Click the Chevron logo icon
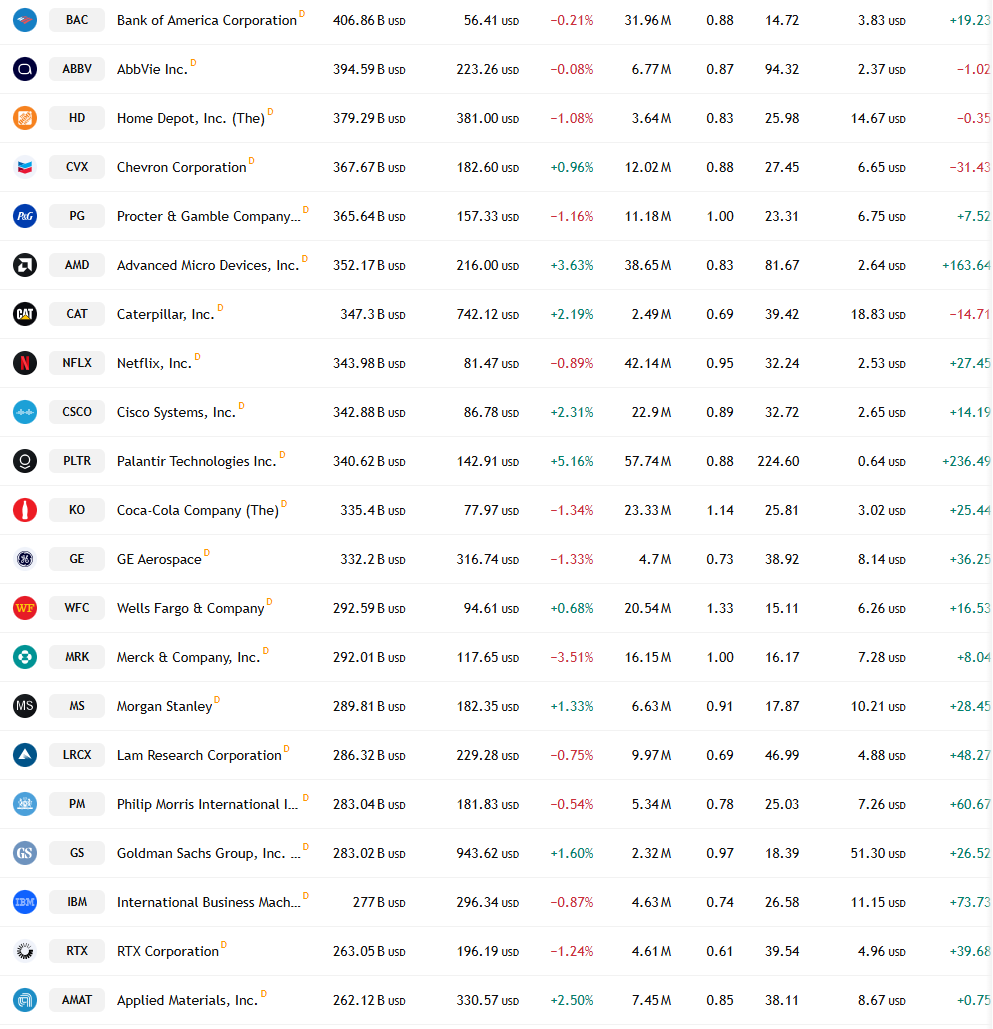Screen dimensions: 993x1029 25,167
